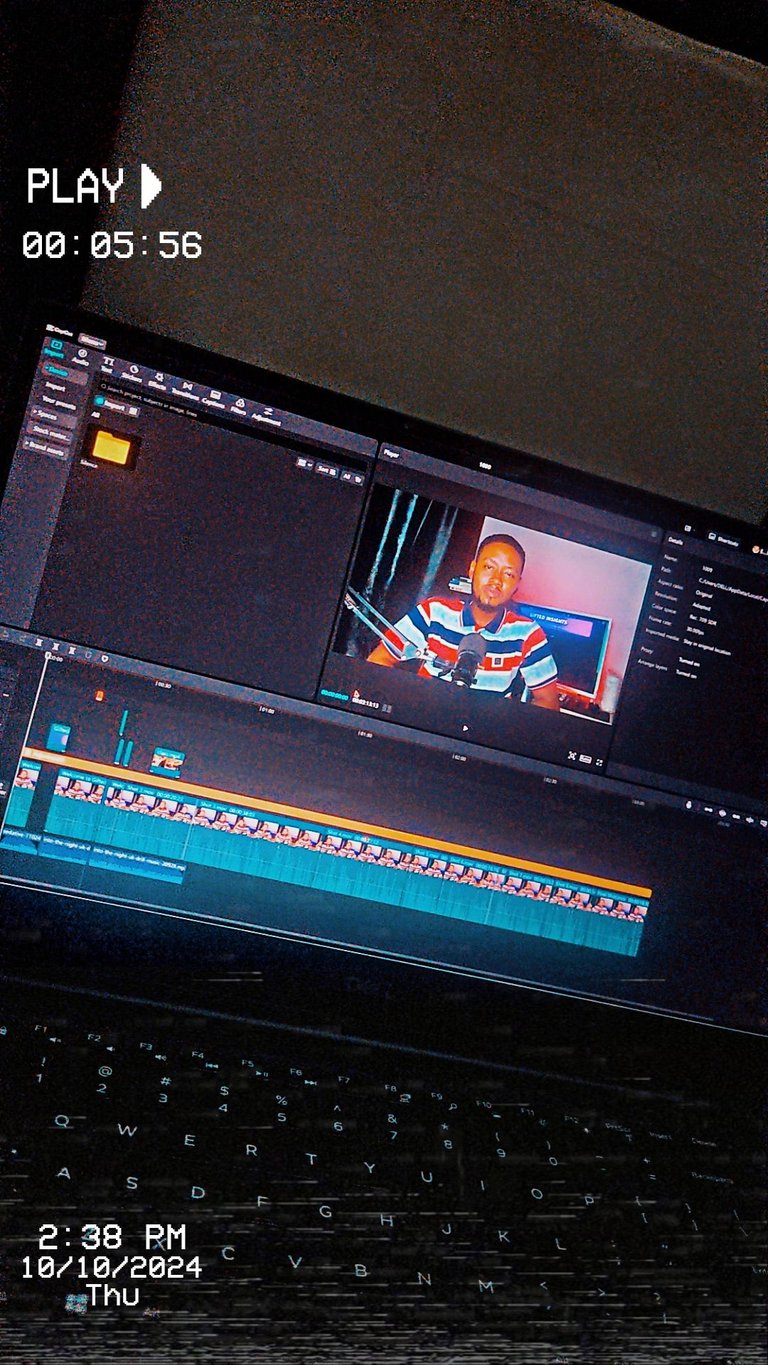Select the Details panel tab
Image resolution: width=768 pixels, height=1365 pixels.
pyautogui.click(x=675, y=541)
